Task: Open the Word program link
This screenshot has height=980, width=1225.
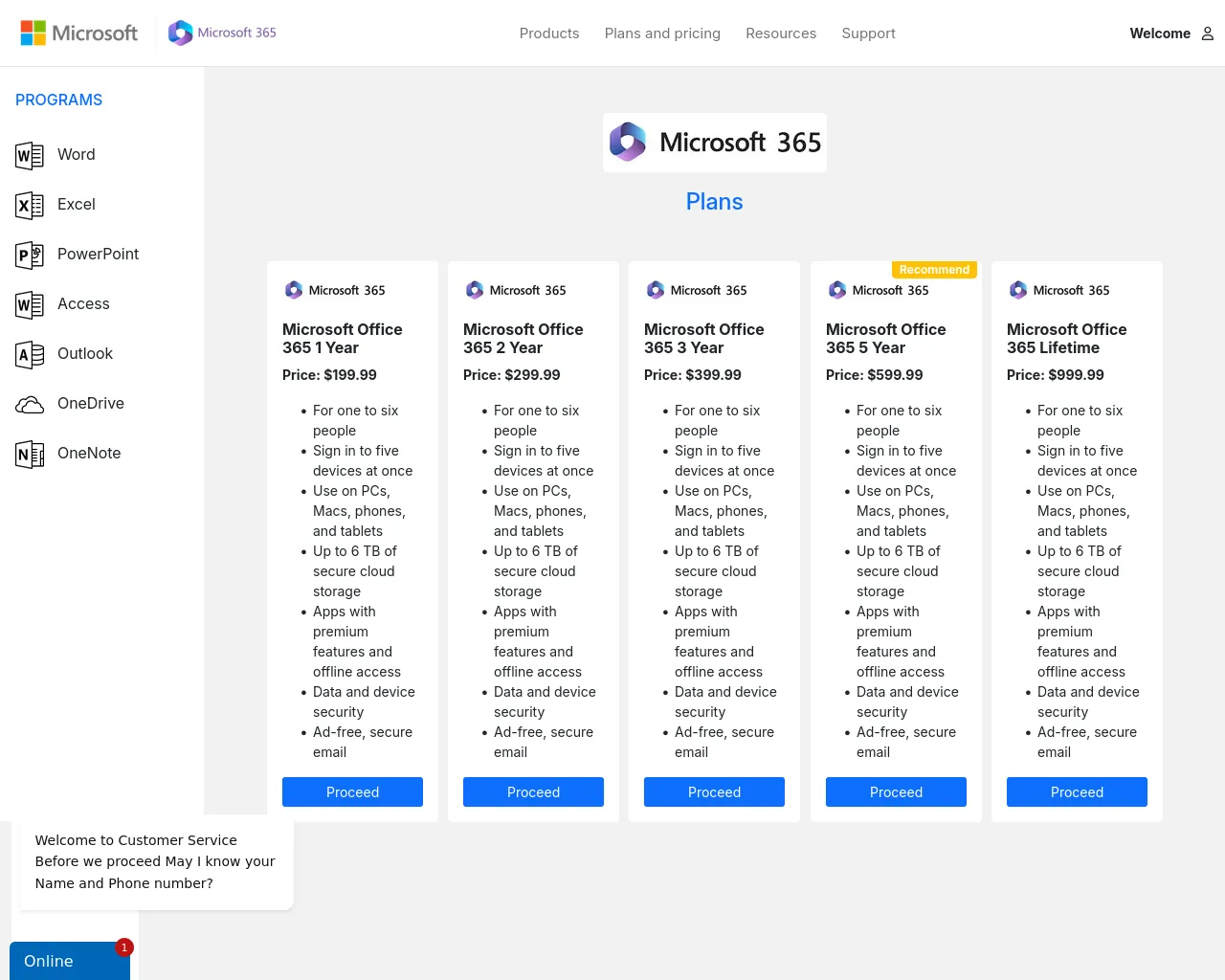Action: (x=77, y=155)
